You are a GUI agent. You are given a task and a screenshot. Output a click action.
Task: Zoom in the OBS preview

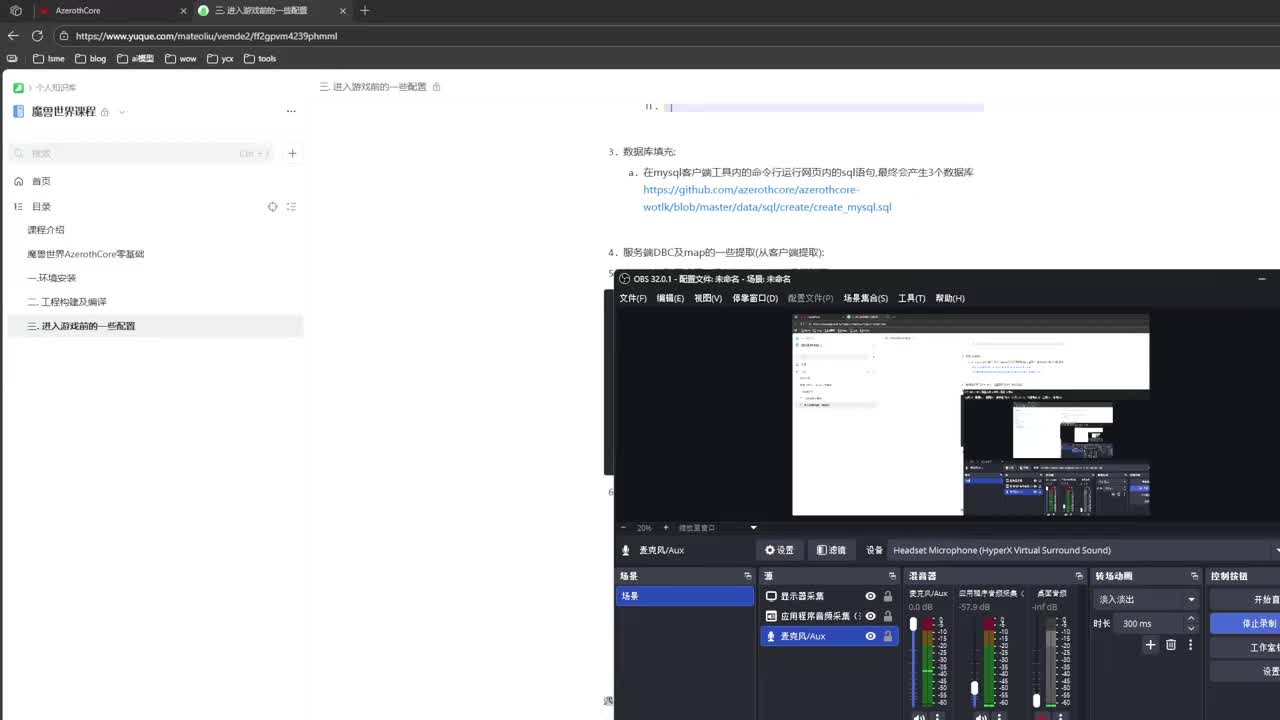[666, 528]
